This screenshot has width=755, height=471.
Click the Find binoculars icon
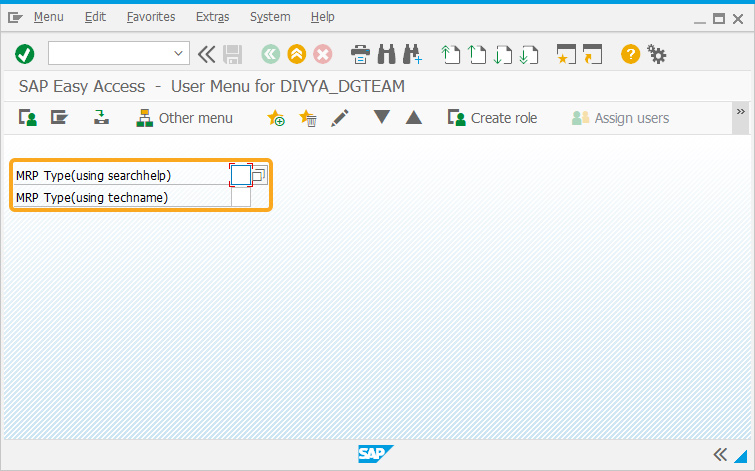click(386, 54)
